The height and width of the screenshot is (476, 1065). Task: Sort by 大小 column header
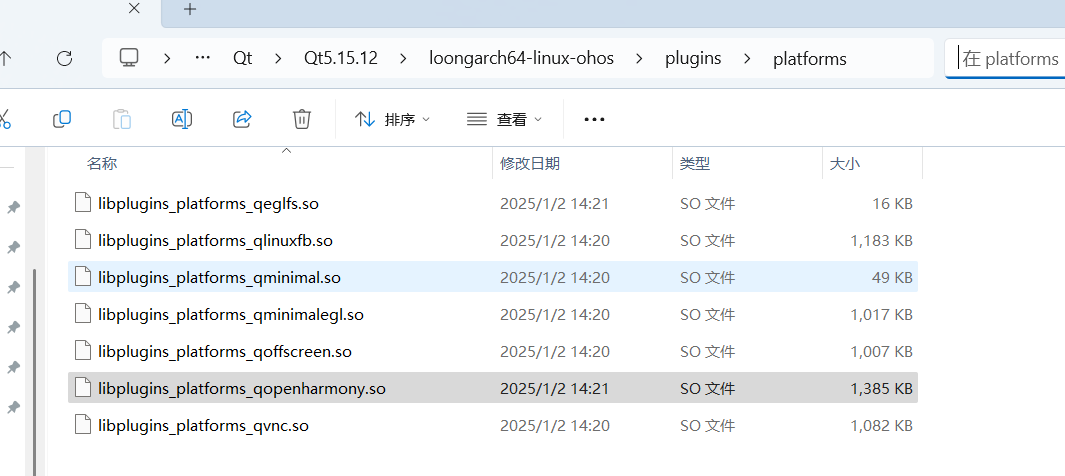pyautogui.click(x=843, y=163)
